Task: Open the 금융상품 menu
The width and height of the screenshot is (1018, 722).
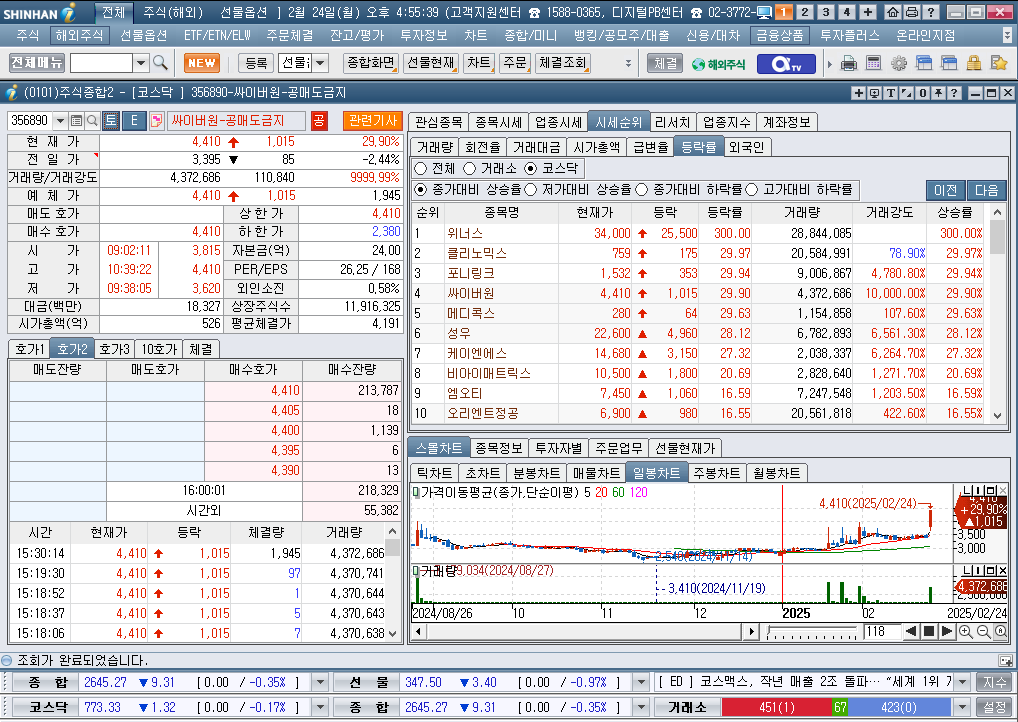Action: pos(779,35)
